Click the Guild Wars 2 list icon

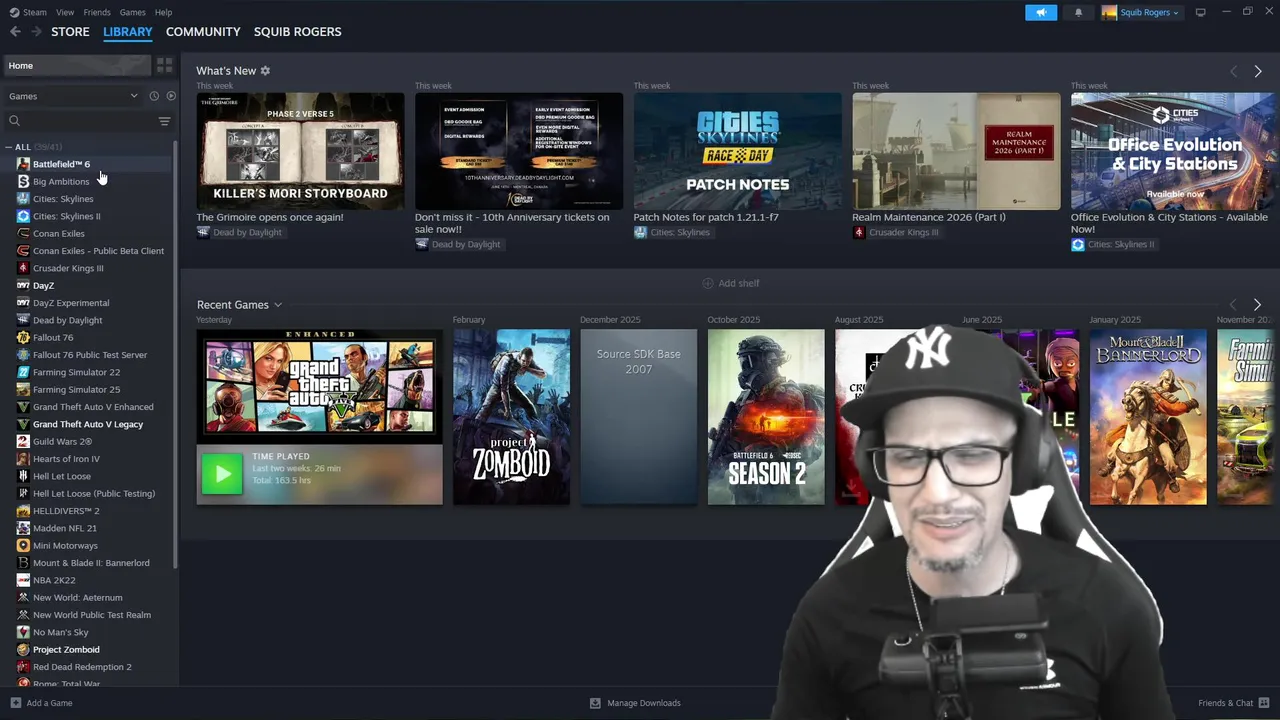pyautogui.click(x=23, y=441)
